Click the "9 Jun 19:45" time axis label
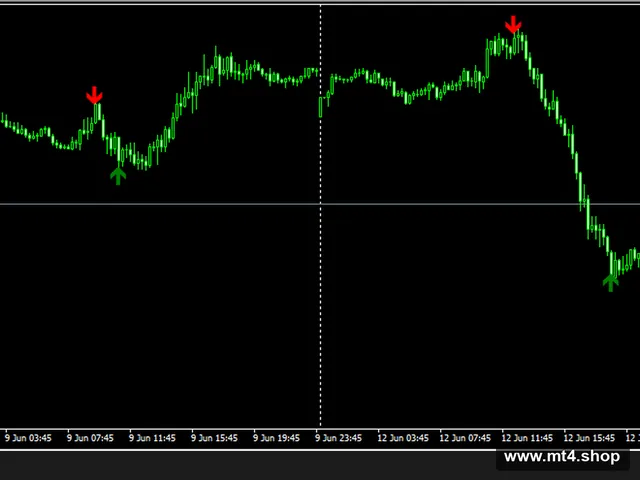The width and height of the screenshot is (640, 480). coord(276,438)
